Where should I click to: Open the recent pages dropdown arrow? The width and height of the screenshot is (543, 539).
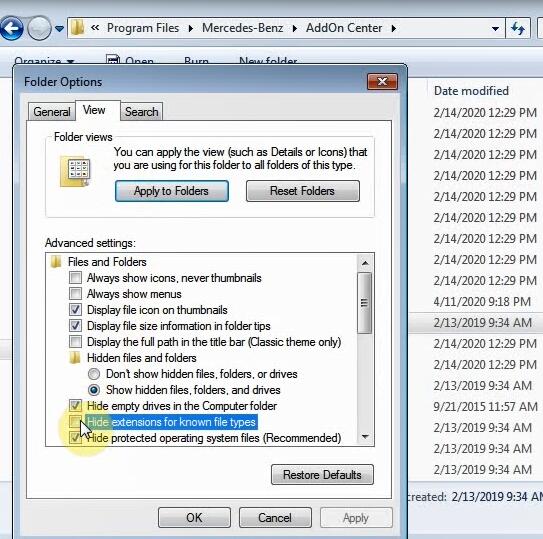click(x=60, y=28)
